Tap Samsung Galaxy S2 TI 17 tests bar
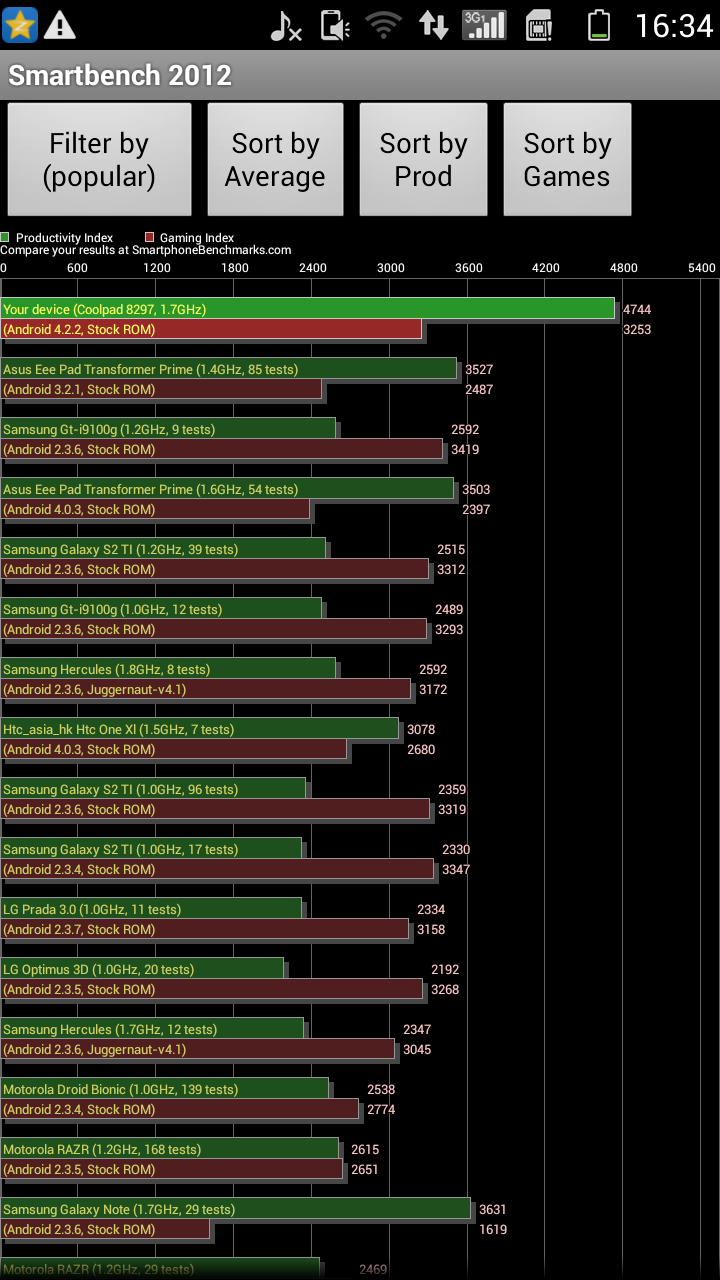Viewport: 720px width, 1280px height. [x=151, y=849]
